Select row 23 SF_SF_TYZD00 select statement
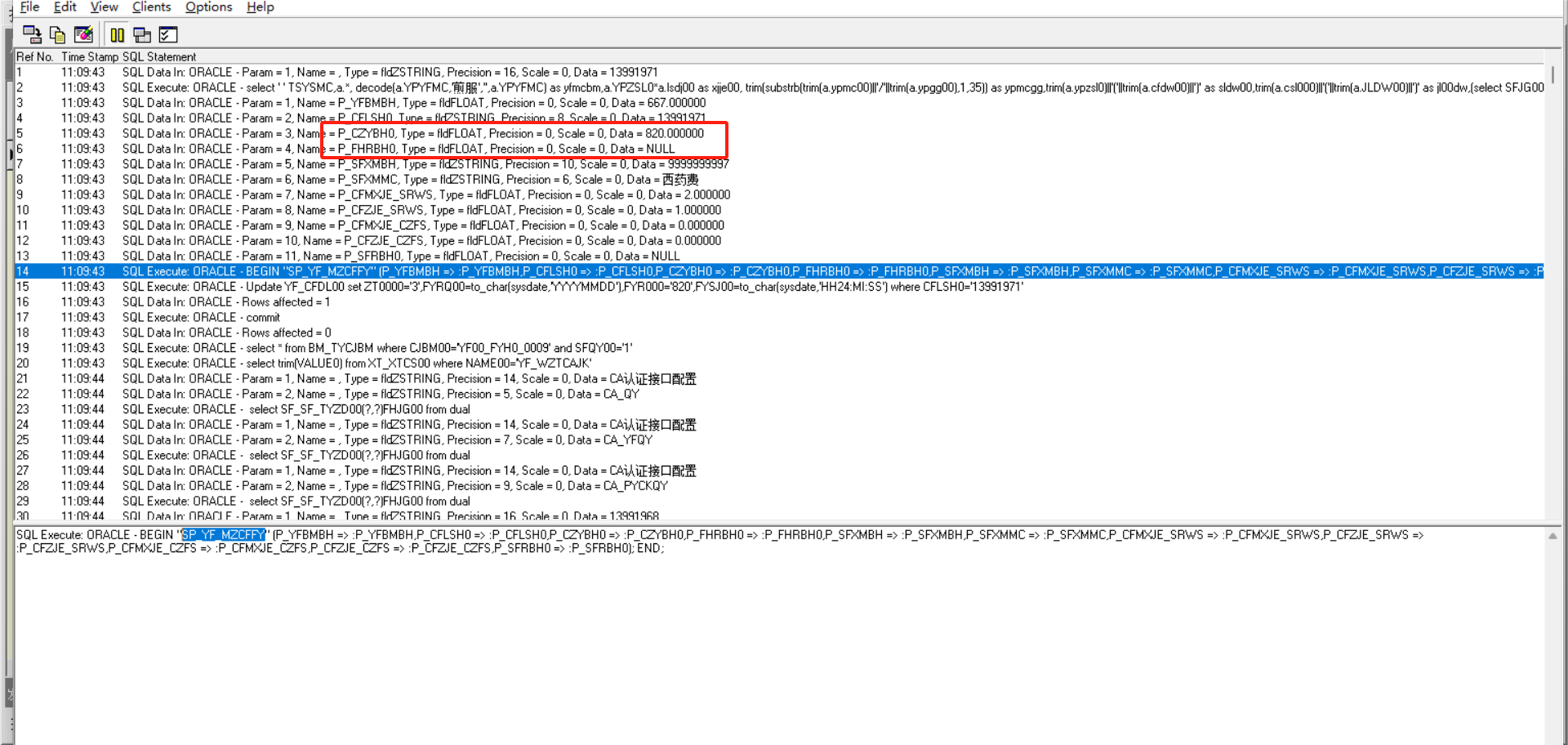Screen dimensions: 1568x745 [779, 409]
